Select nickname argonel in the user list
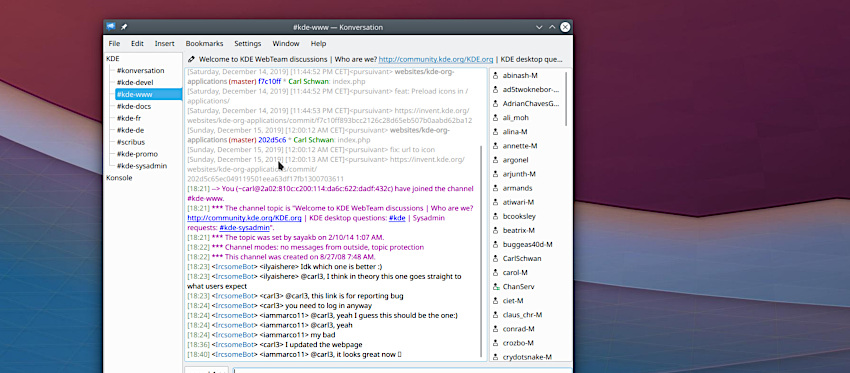850x373 pixels. pos(515,160)
